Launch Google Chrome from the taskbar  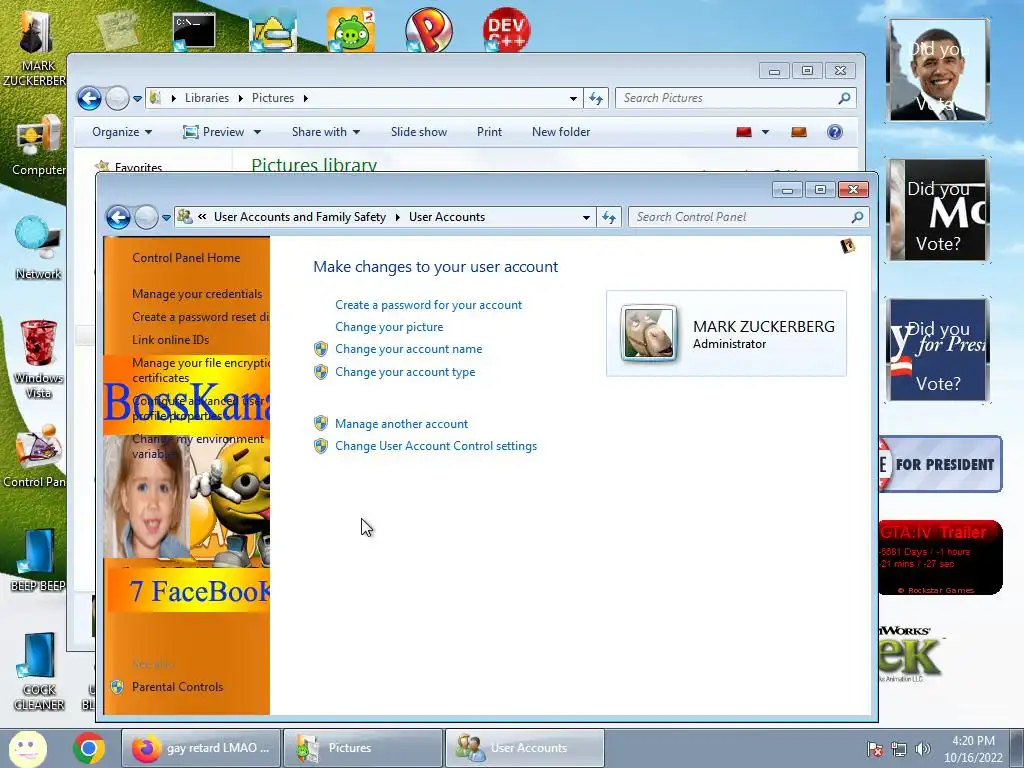89,748
